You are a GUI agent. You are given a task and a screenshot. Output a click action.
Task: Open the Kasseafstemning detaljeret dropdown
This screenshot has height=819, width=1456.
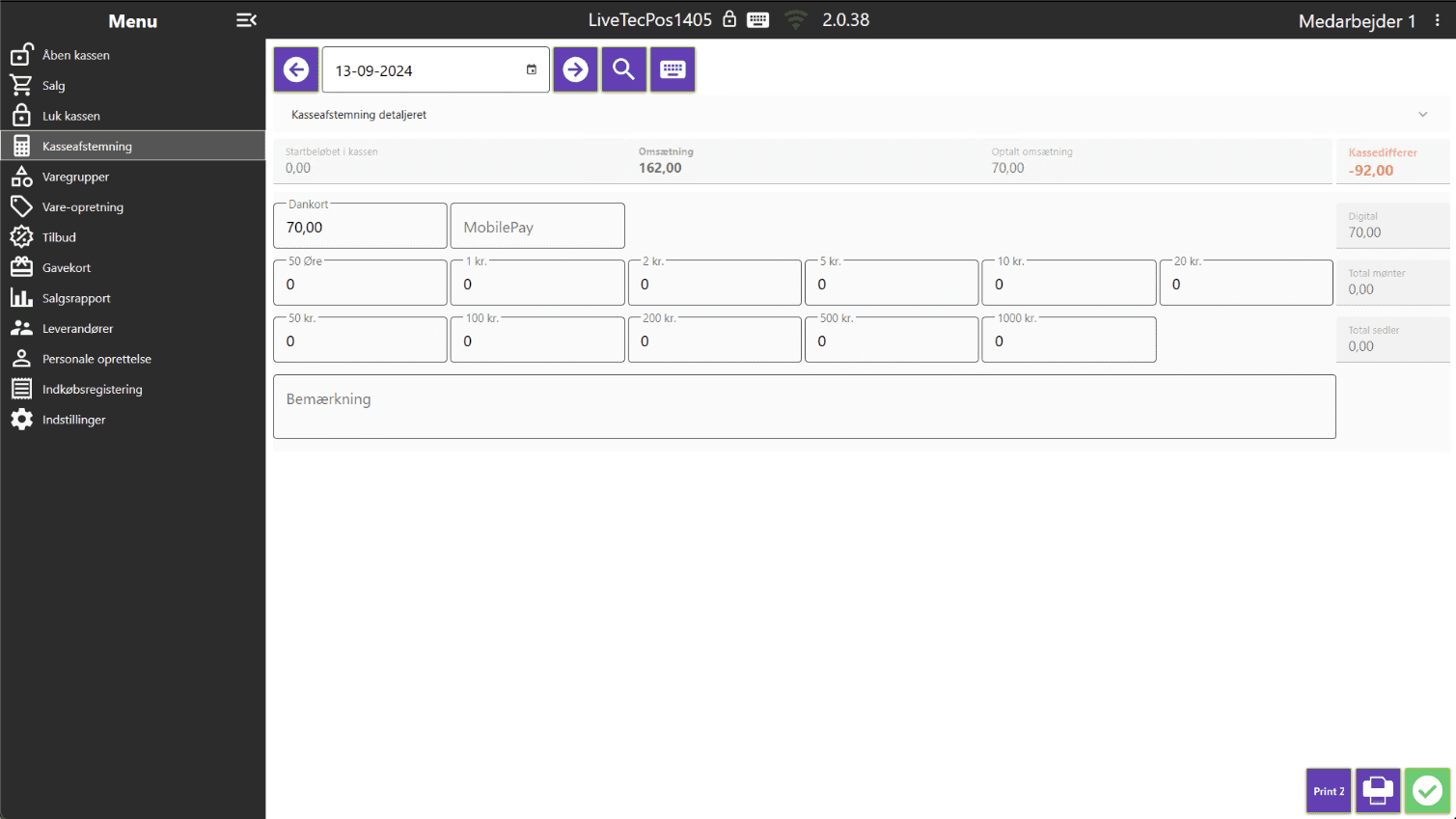pos(861,115)
